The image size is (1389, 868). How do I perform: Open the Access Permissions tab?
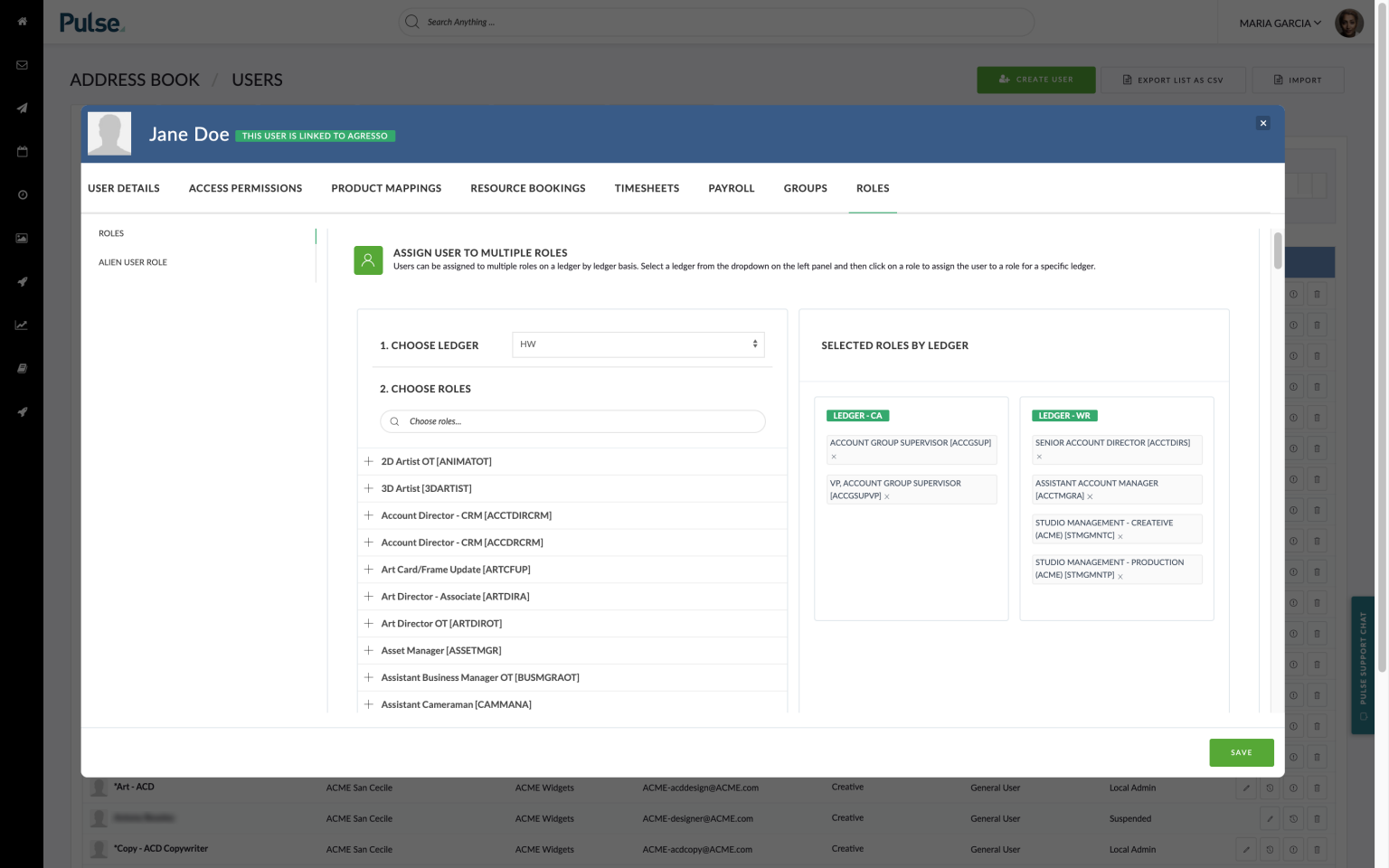245,188
